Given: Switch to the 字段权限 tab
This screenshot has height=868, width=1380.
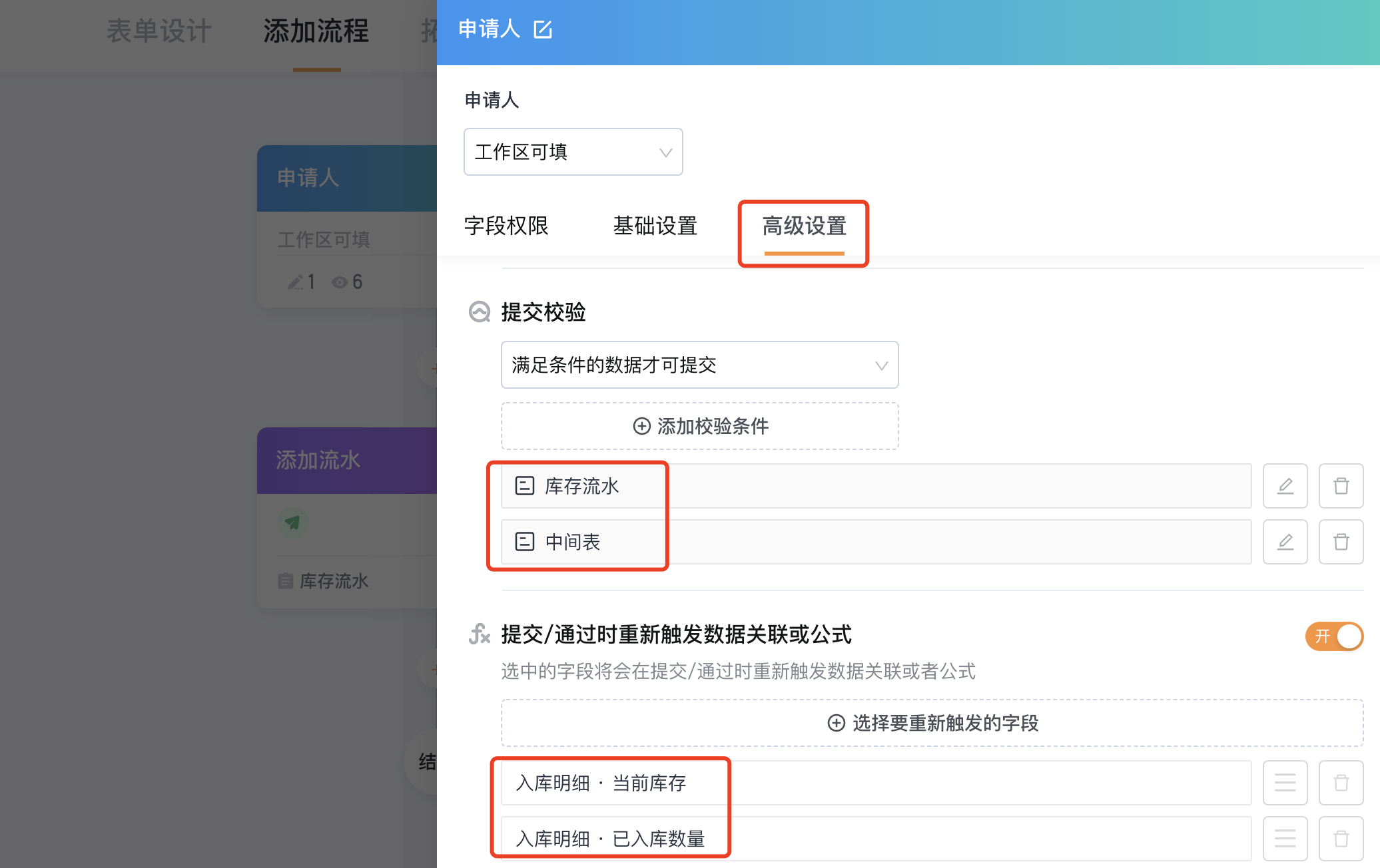Looking at the screenshot, I should [506, 226].
